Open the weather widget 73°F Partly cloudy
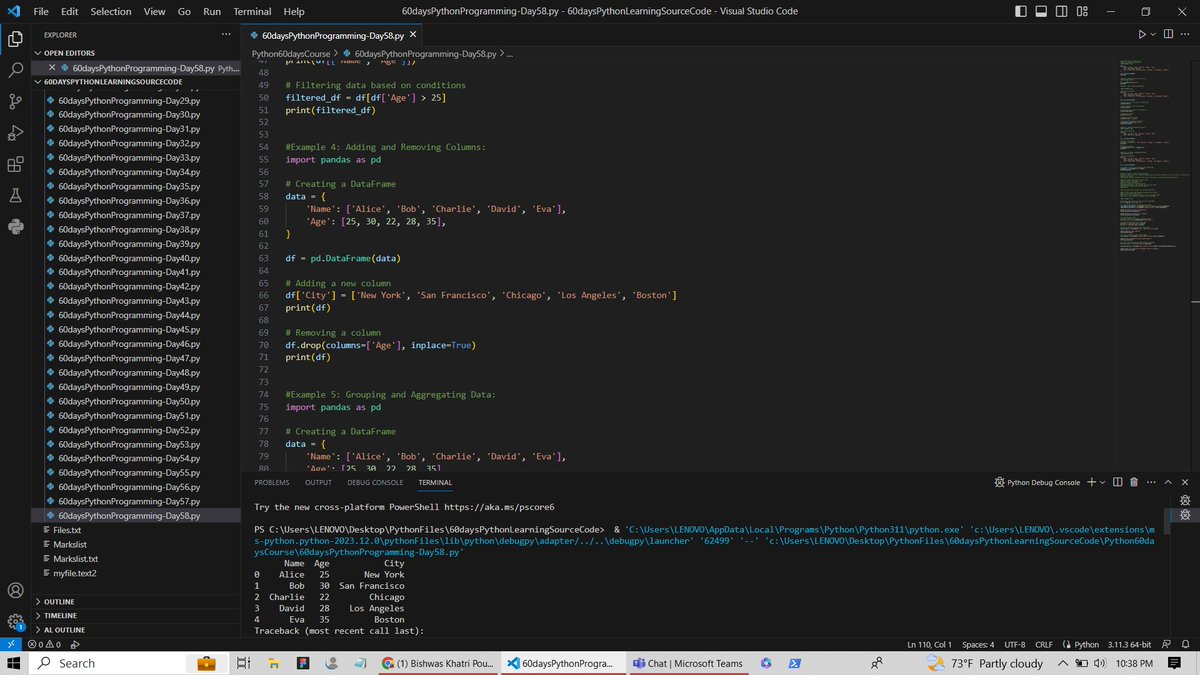This screenshot has height=675, width=1200. pyautogui.click(x=985, y=663)
